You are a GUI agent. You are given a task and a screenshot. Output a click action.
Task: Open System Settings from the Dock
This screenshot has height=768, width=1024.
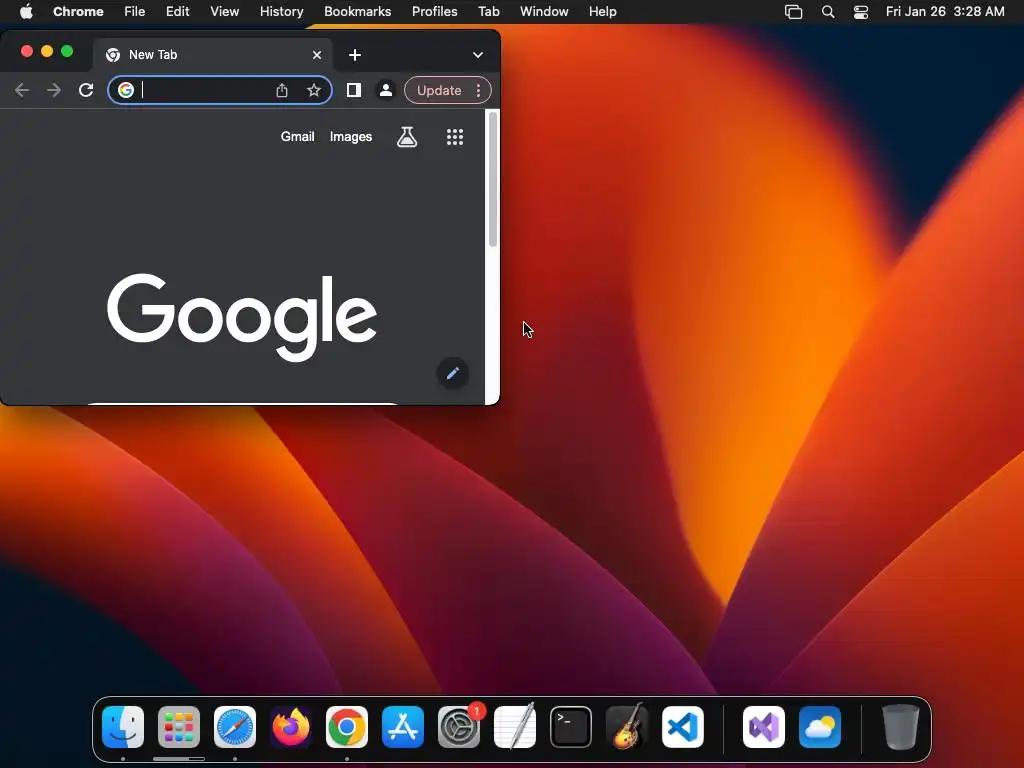pos(459,727)
